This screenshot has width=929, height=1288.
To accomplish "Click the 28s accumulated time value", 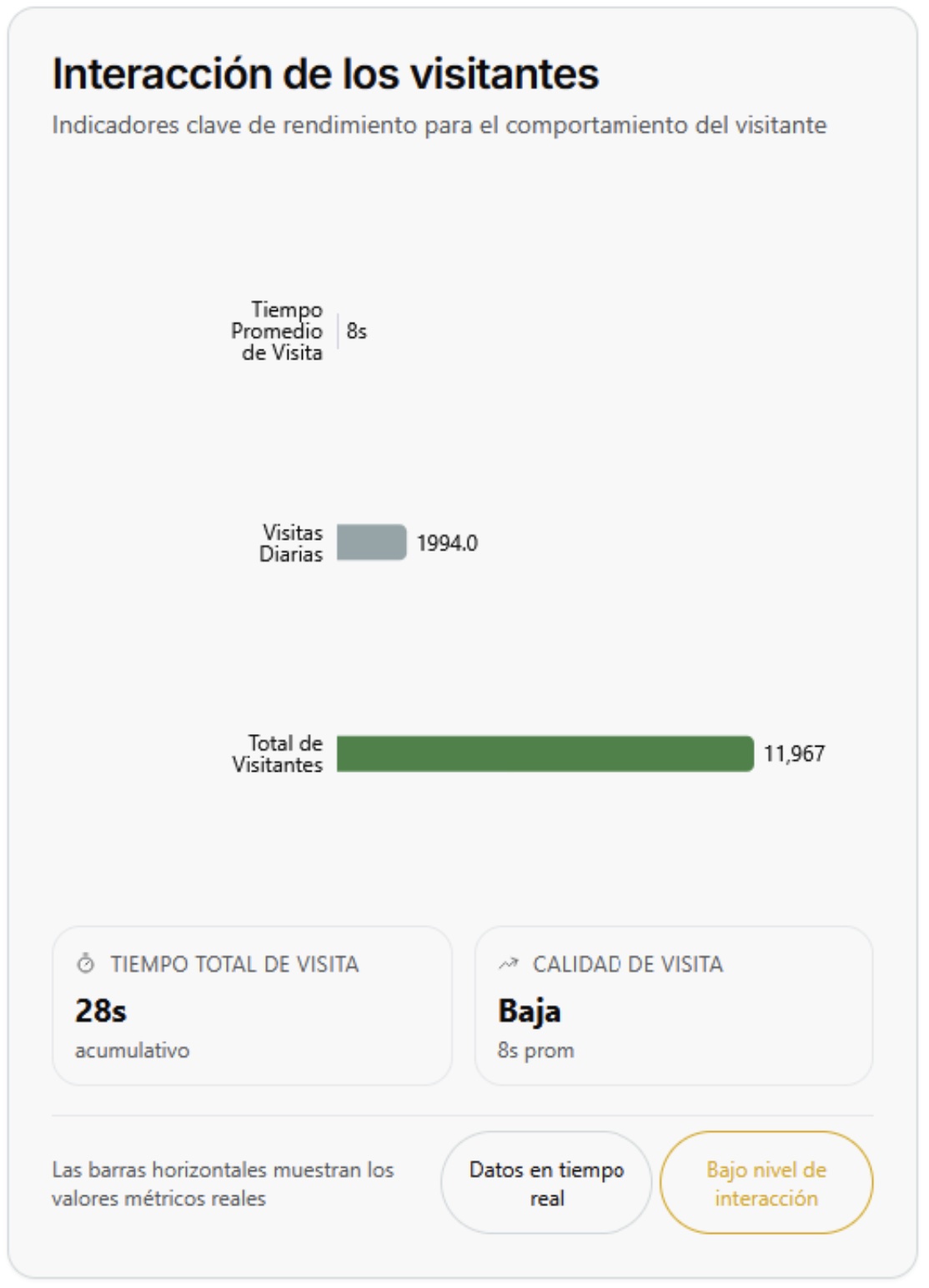I will coord(101,1011).
